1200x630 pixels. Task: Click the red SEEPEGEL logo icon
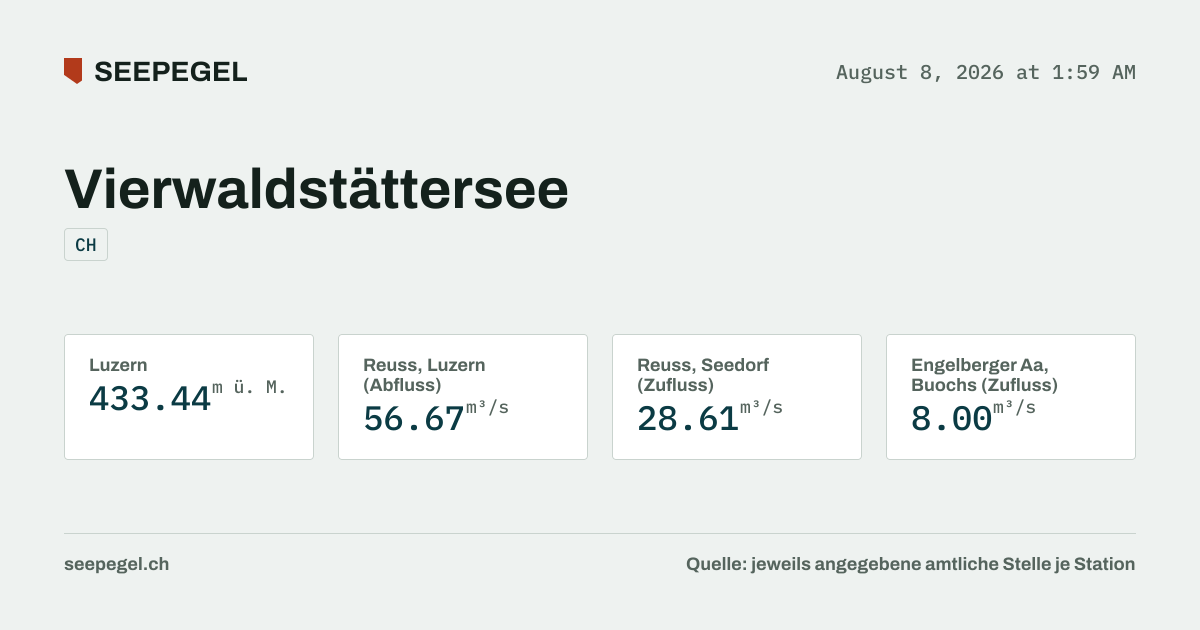pos(73,71)
